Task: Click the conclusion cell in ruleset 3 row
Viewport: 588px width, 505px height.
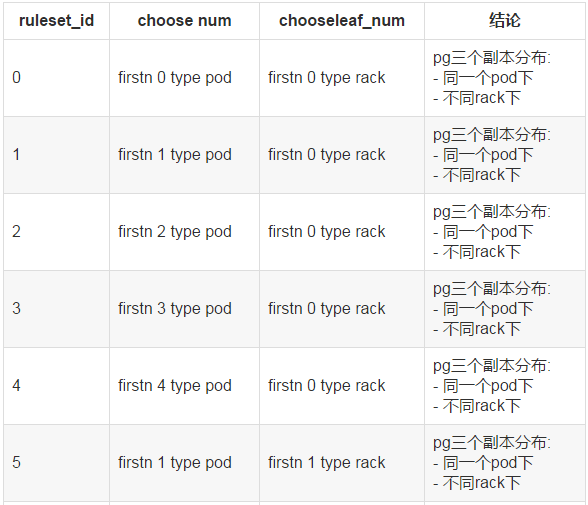Action: point(505,309)
